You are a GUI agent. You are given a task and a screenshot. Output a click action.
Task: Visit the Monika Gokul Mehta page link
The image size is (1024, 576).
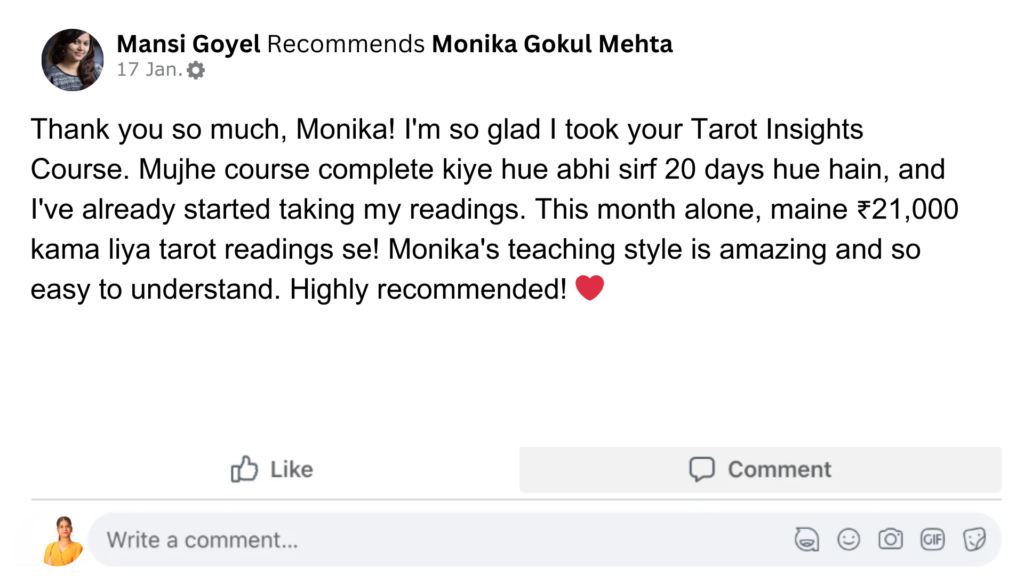(552, 44)
